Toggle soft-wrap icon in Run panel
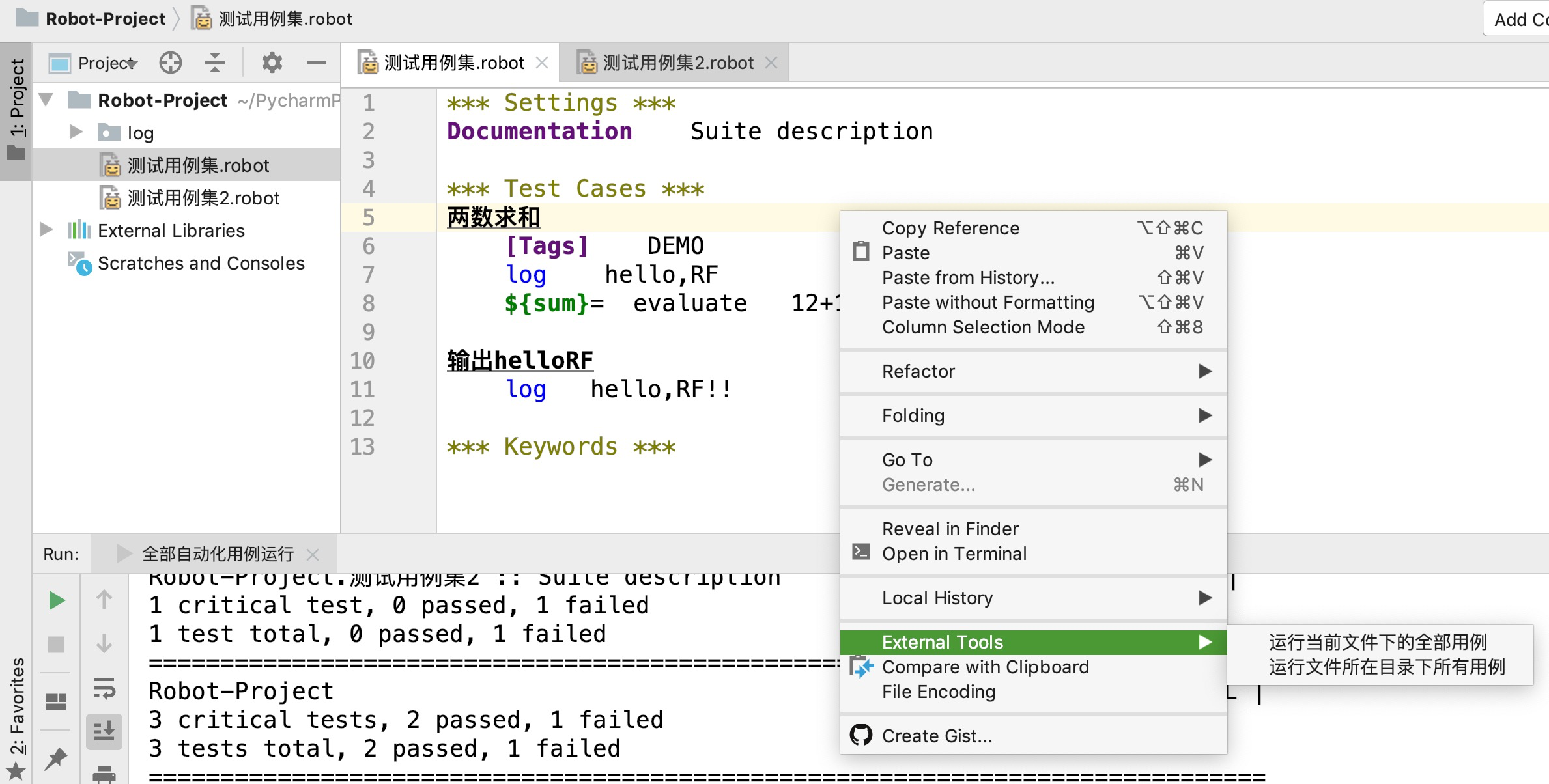Viewport: 1549px width, 784px height. tap(104, 688)
